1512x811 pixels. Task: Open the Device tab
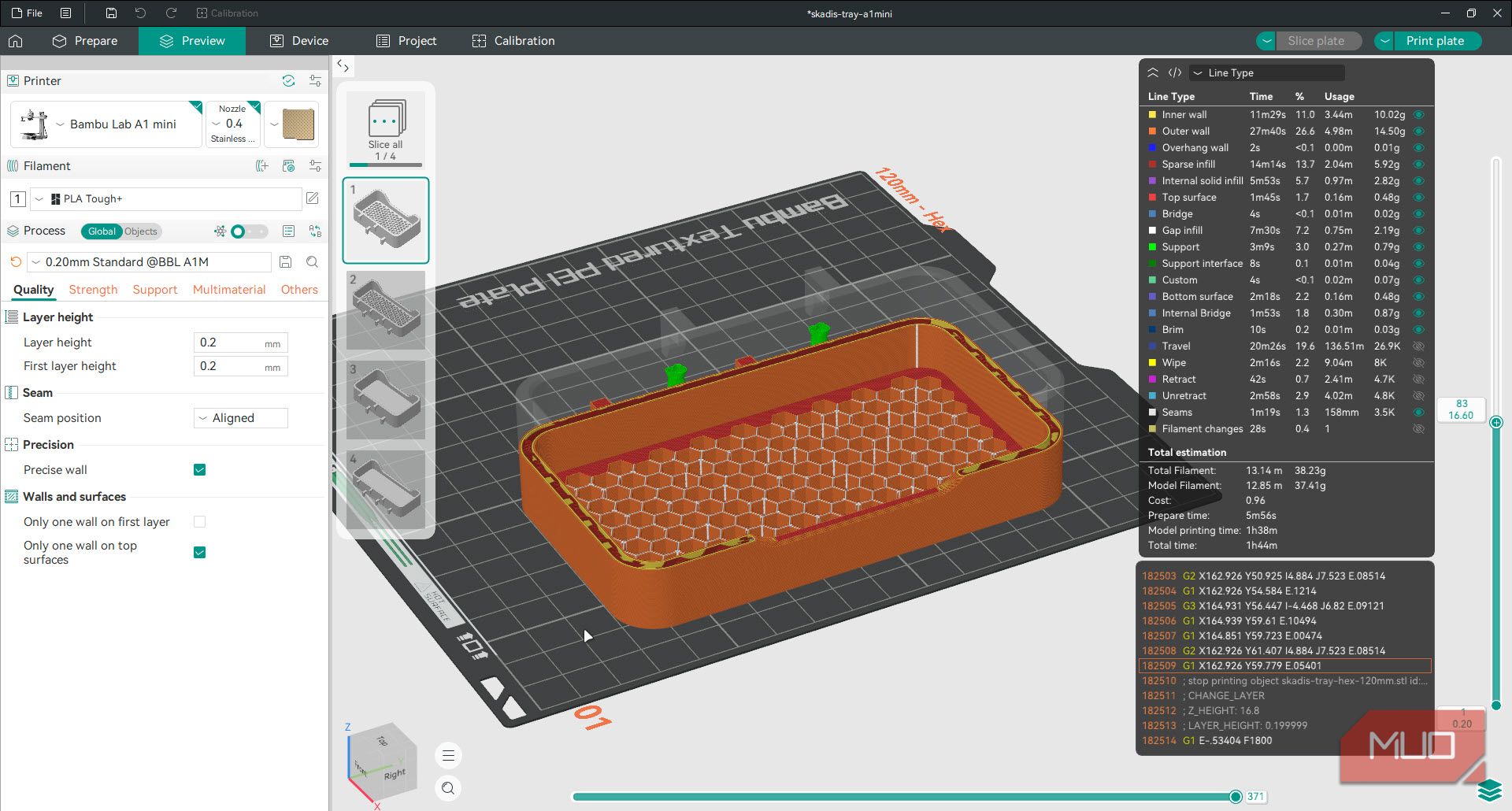click(x=299, y=41)
